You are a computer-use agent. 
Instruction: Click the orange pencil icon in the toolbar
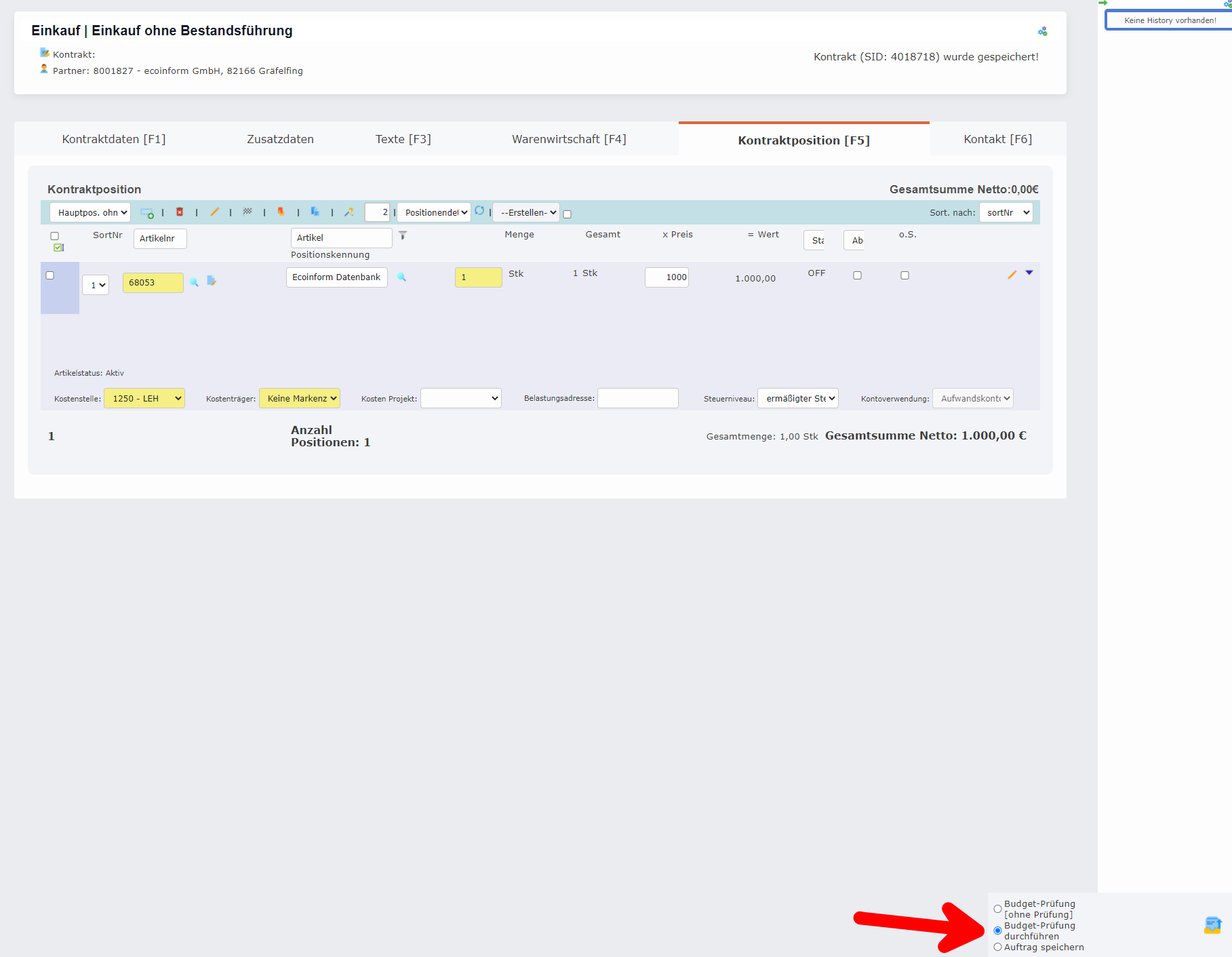[214, 212]
